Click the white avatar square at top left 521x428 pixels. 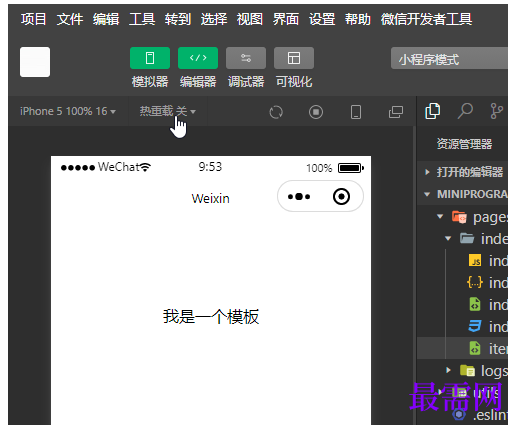click(35, 62)
